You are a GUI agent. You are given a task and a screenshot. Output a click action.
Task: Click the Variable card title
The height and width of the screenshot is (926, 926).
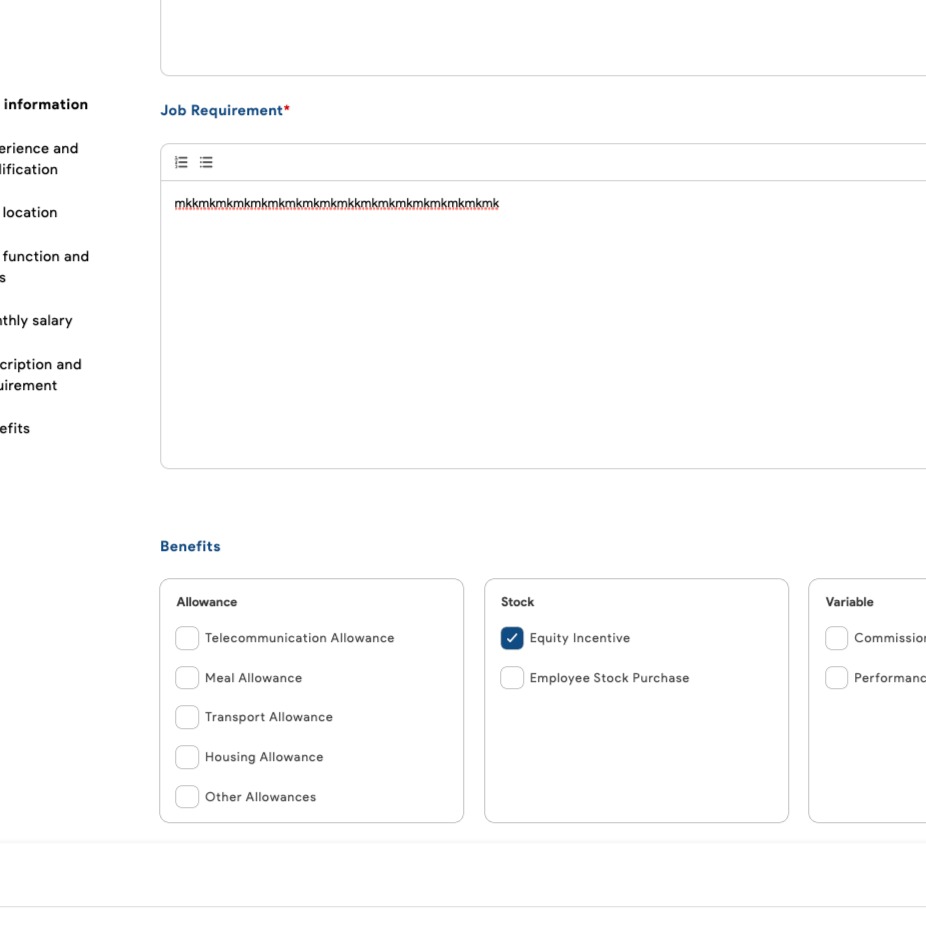[x=849, y=602]
